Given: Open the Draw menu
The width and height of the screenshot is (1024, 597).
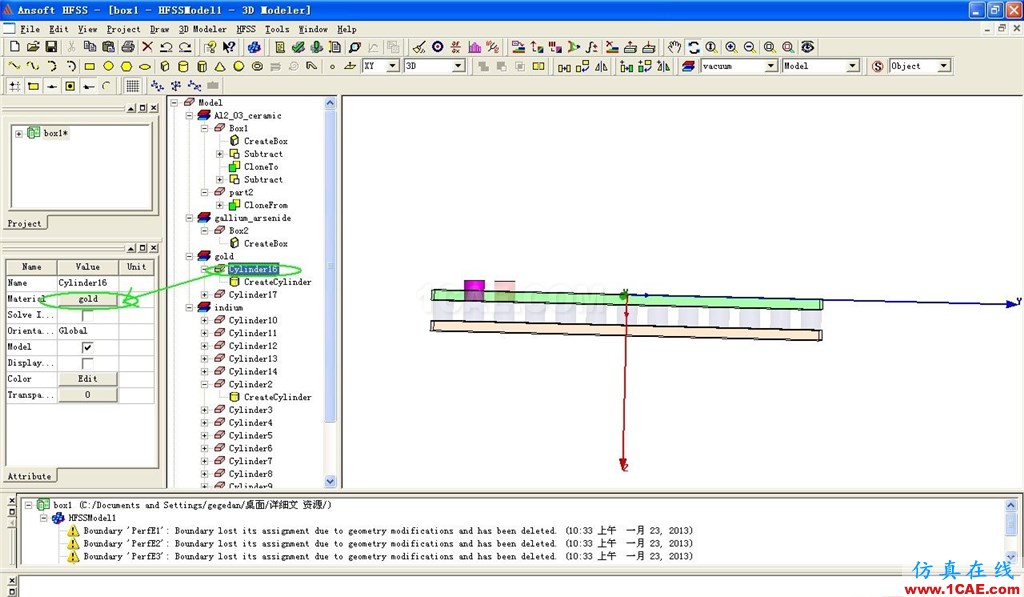Looking at the screenshot, I should 159,29.
